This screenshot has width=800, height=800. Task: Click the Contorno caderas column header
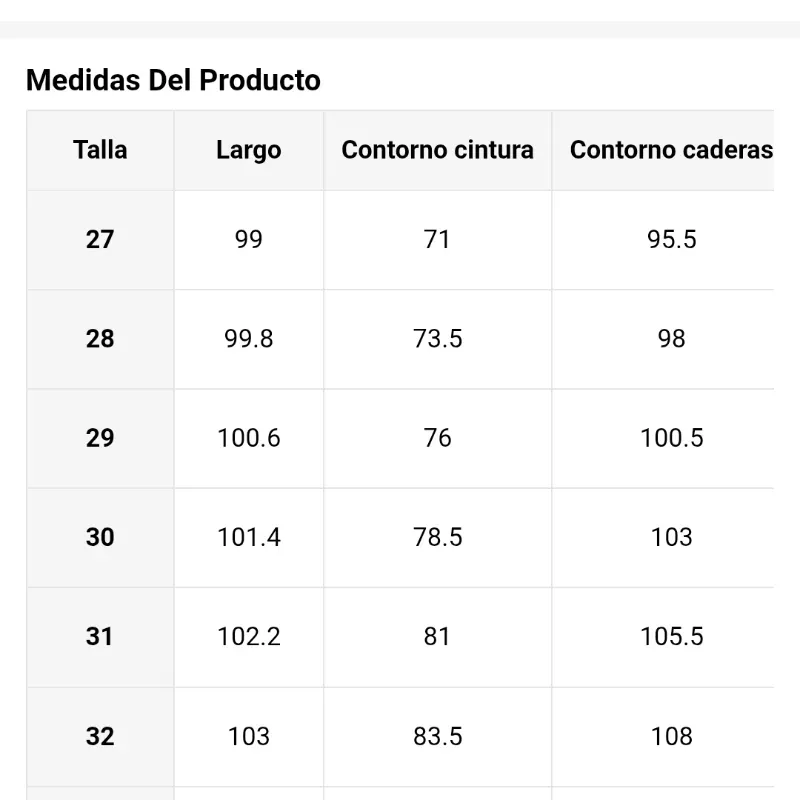click(x=671, y=150)
